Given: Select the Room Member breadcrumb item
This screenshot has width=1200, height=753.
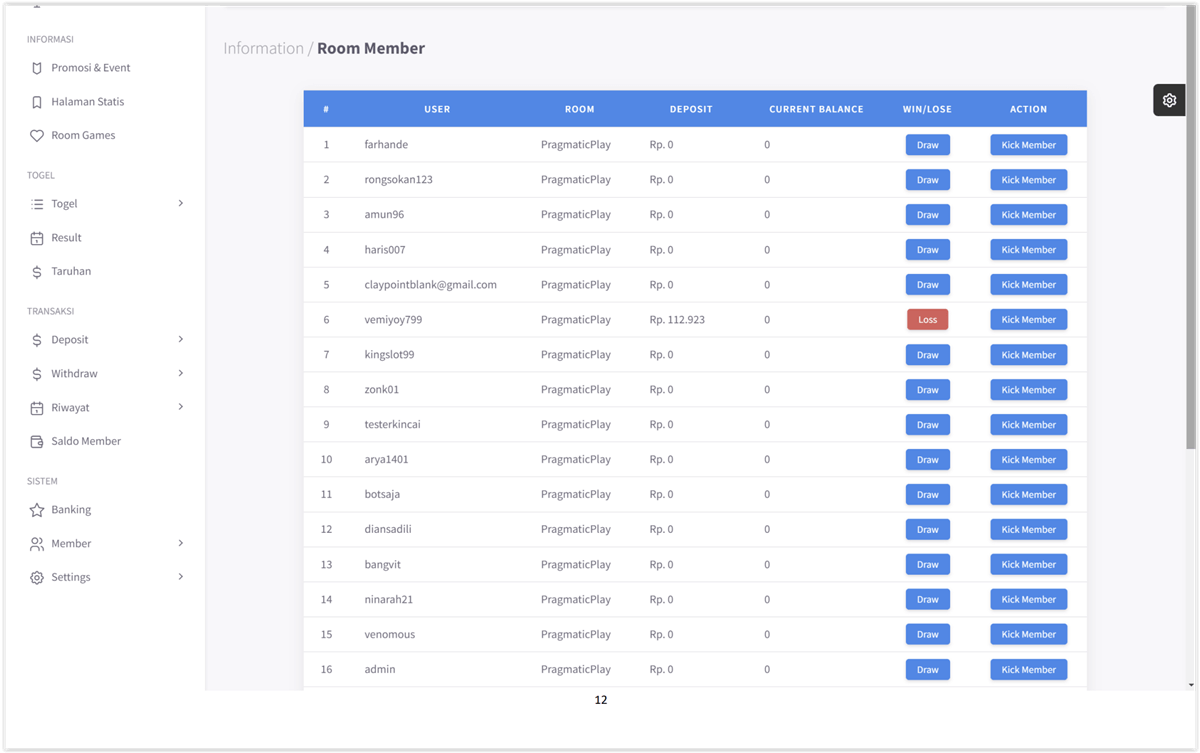Looking at the screenshot, I should [x=371, y=47].
